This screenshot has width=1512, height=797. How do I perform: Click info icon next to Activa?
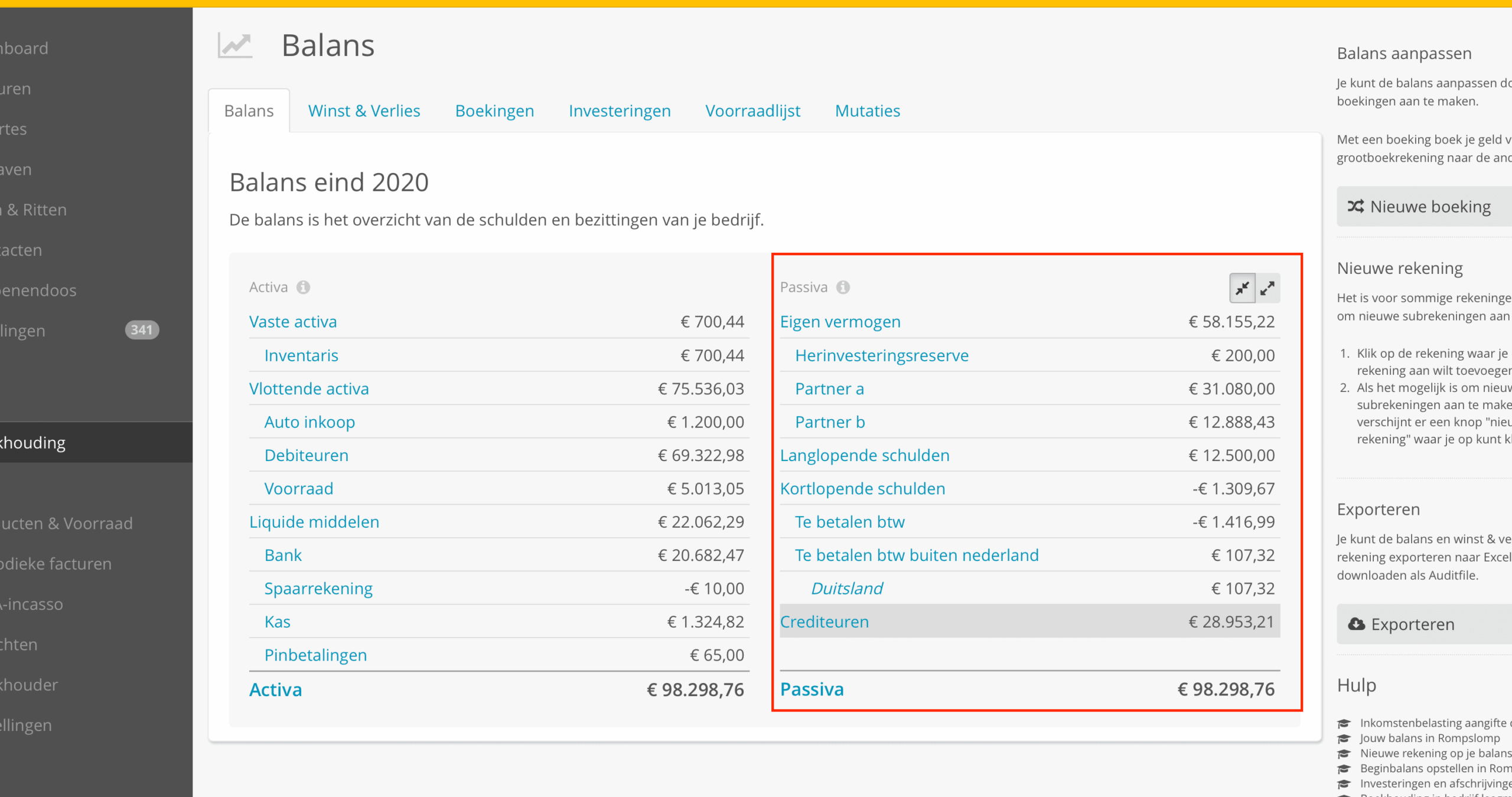pos(303,287)
